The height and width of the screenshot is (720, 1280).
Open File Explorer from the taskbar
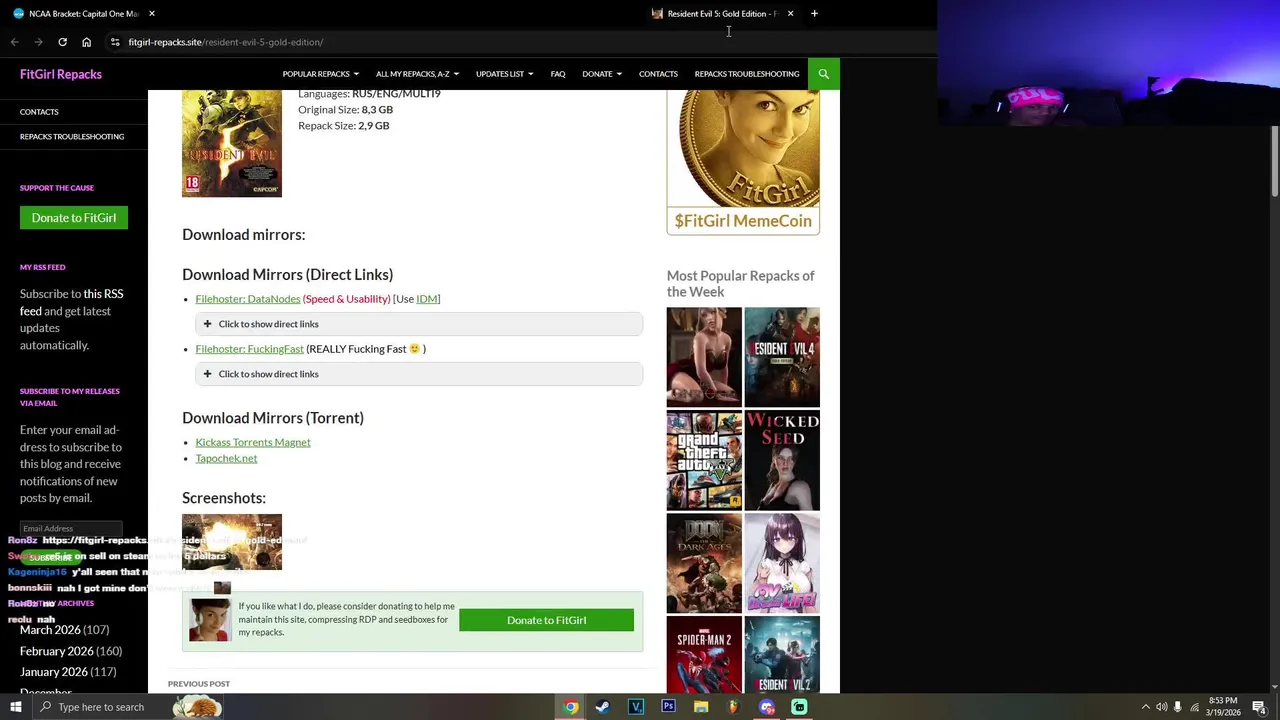point(701,707)
